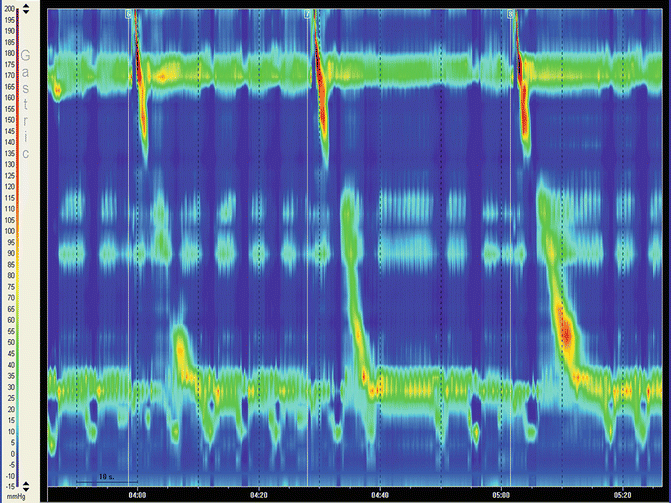This screenshot has height=503, width=671.
Task: Click the -15 value on the pressure scale
Action: (9, 486)
